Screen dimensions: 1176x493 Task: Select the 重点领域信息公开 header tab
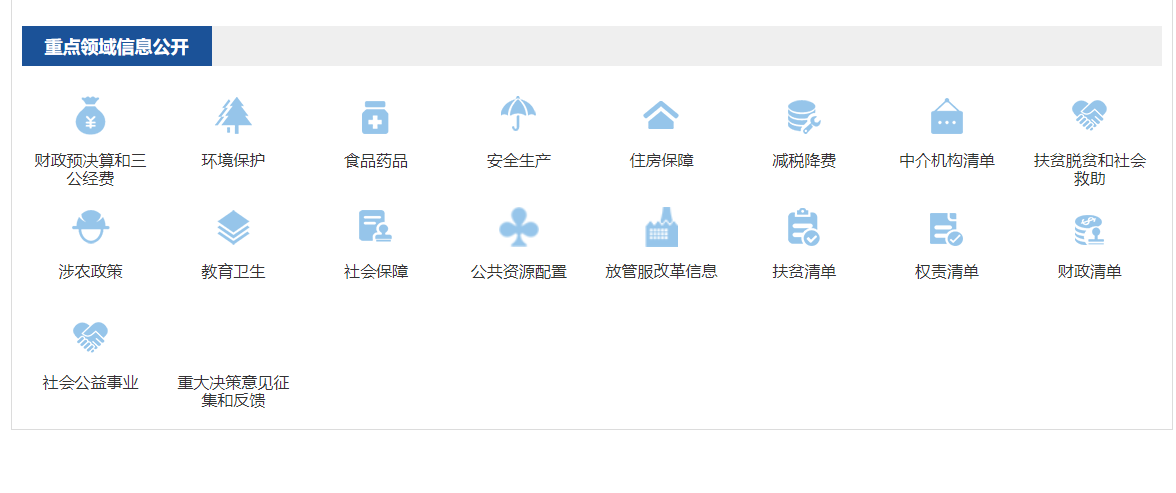coord(117,47)
